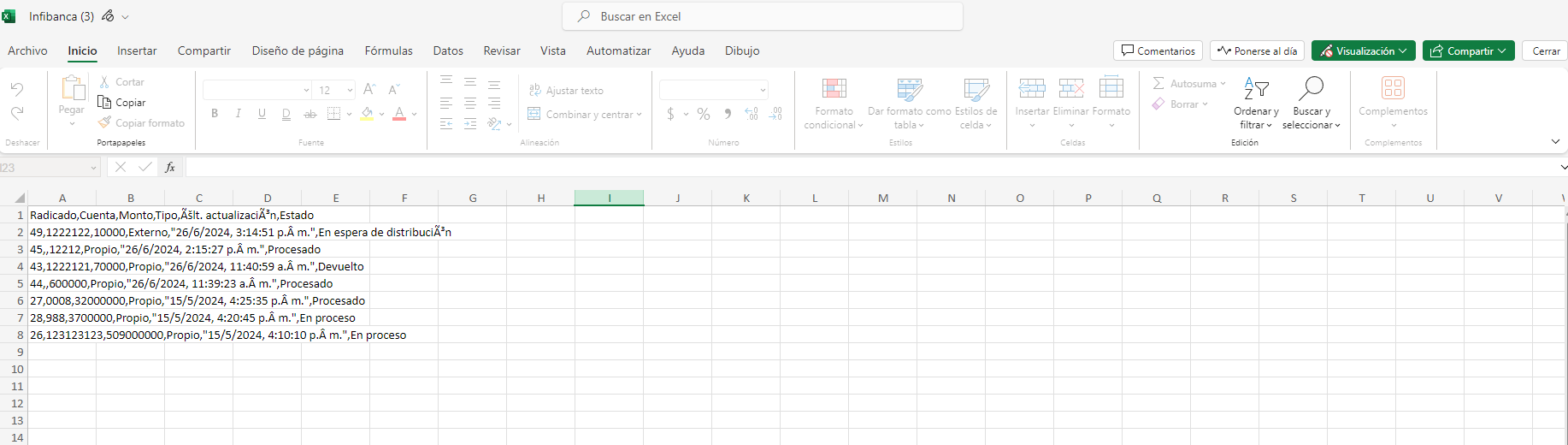Switch to Insertar tab
Image resolution: width=1568 pixels, height=445 pixels.
point(137,50)
